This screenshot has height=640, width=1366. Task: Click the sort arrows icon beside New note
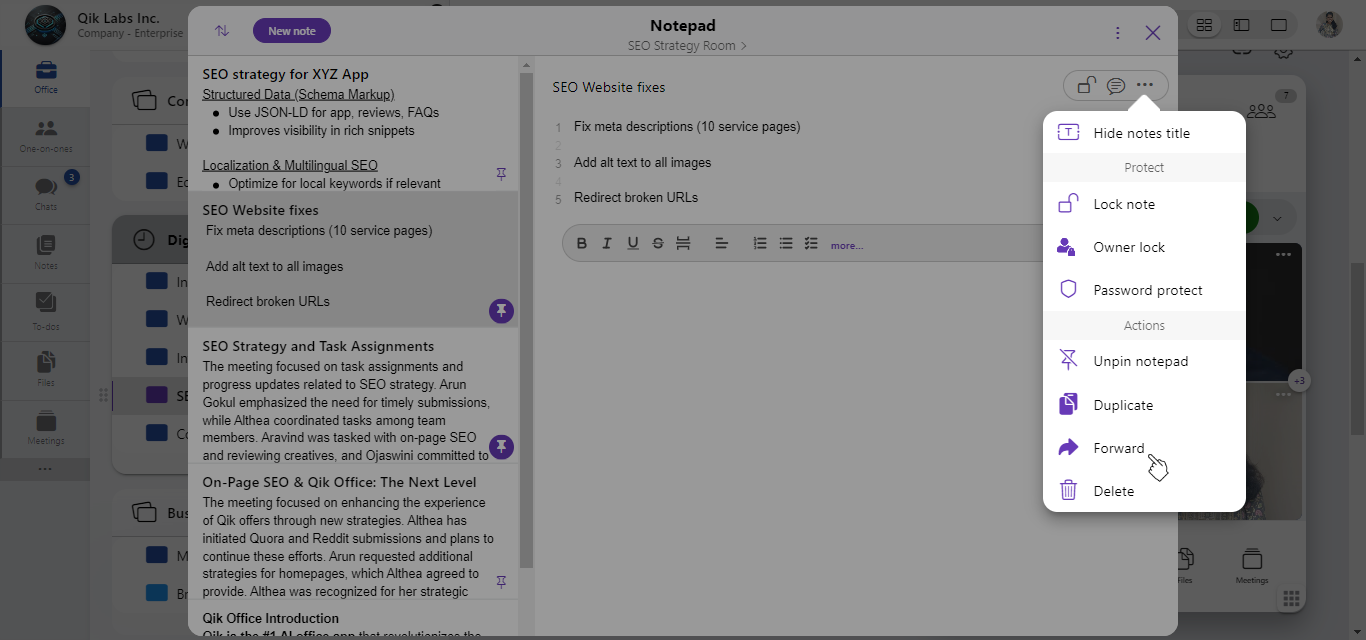tap(222, 31)
